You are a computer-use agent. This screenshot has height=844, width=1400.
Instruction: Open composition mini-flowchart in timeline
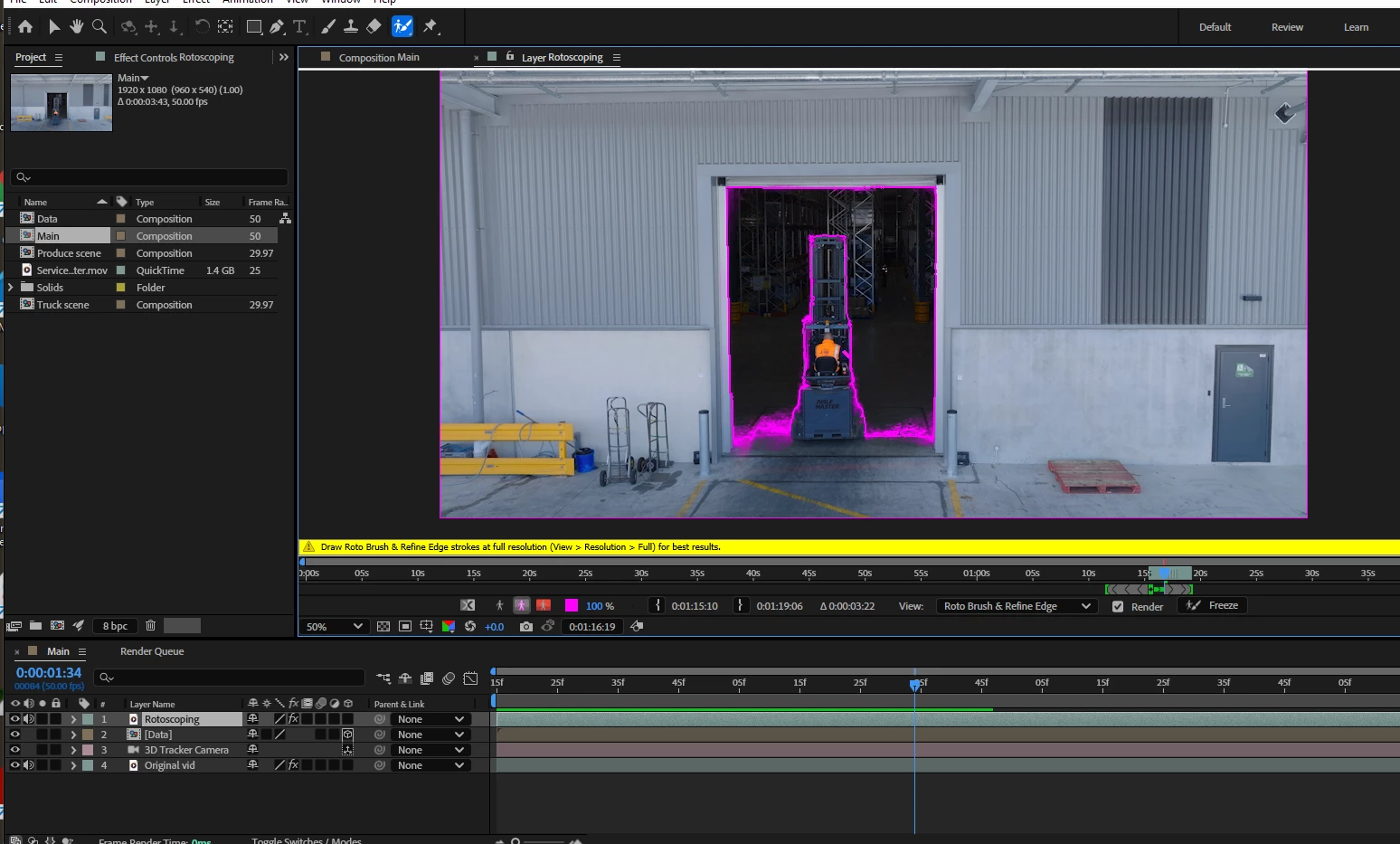pos(383,678)
